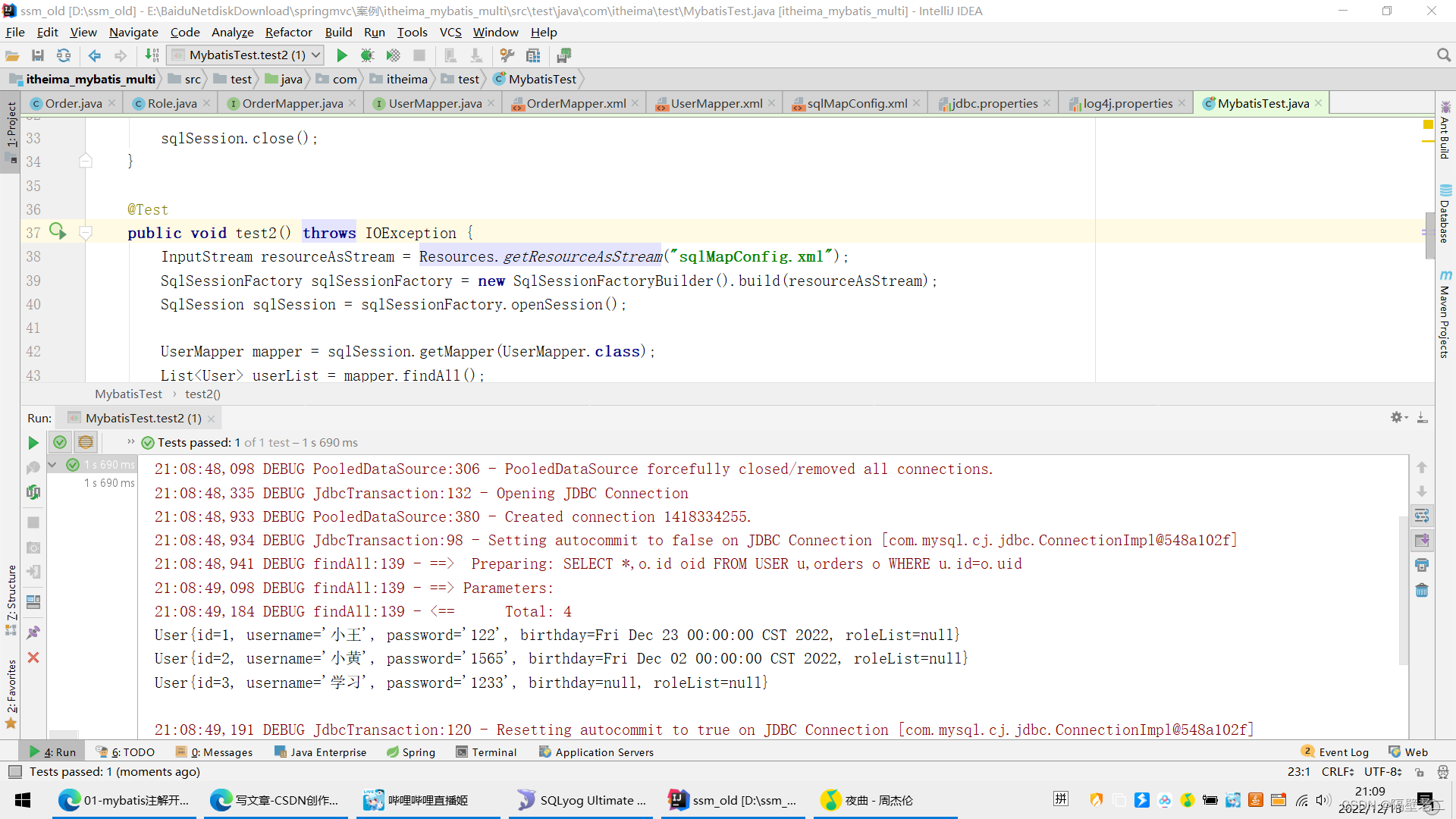1456x819 pixels.
Task: Toggle soft-wrap in console output
Action: tap(1422, 516)
